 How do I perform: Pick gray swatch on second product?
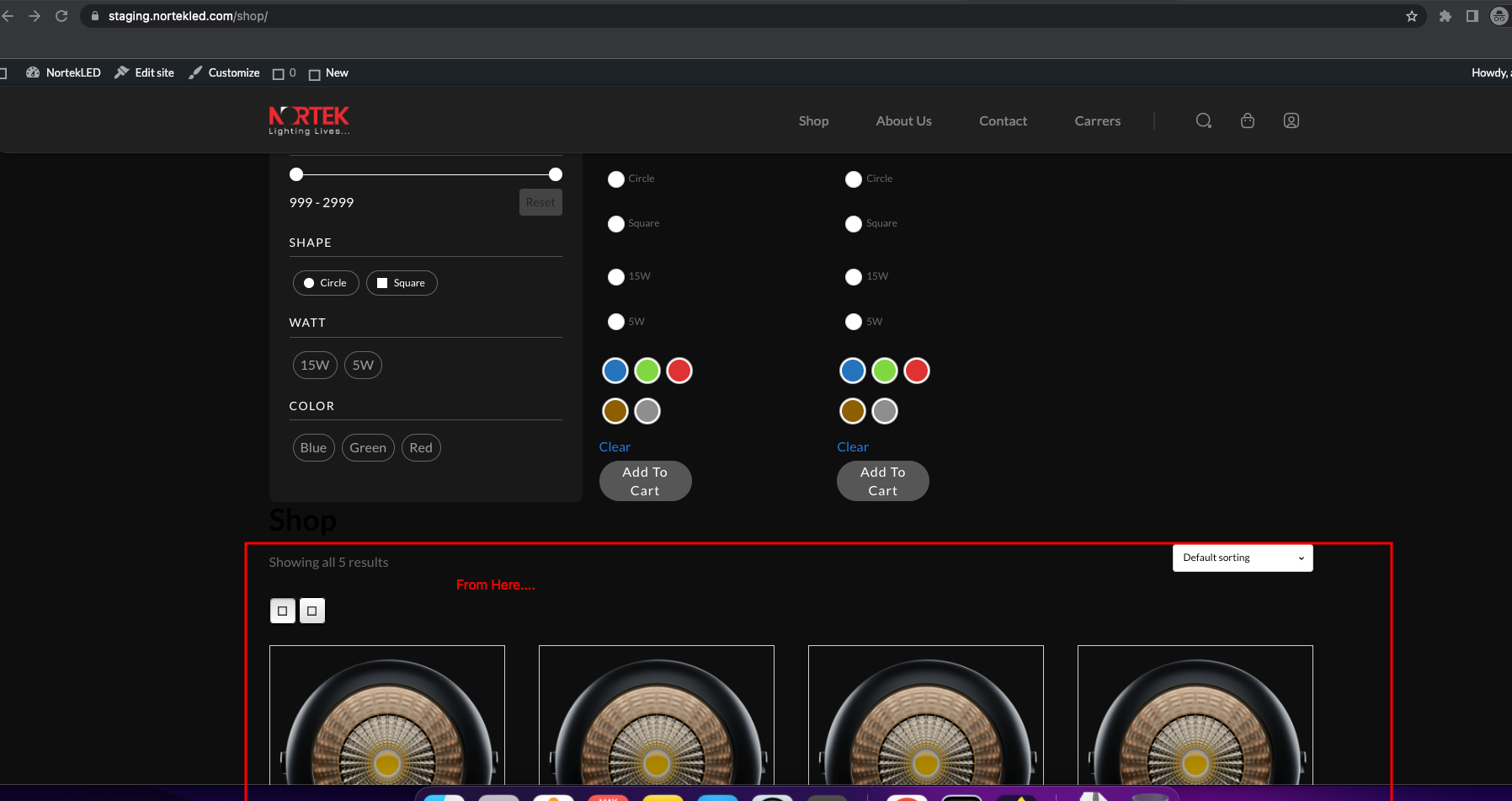[x=885, y=411]
